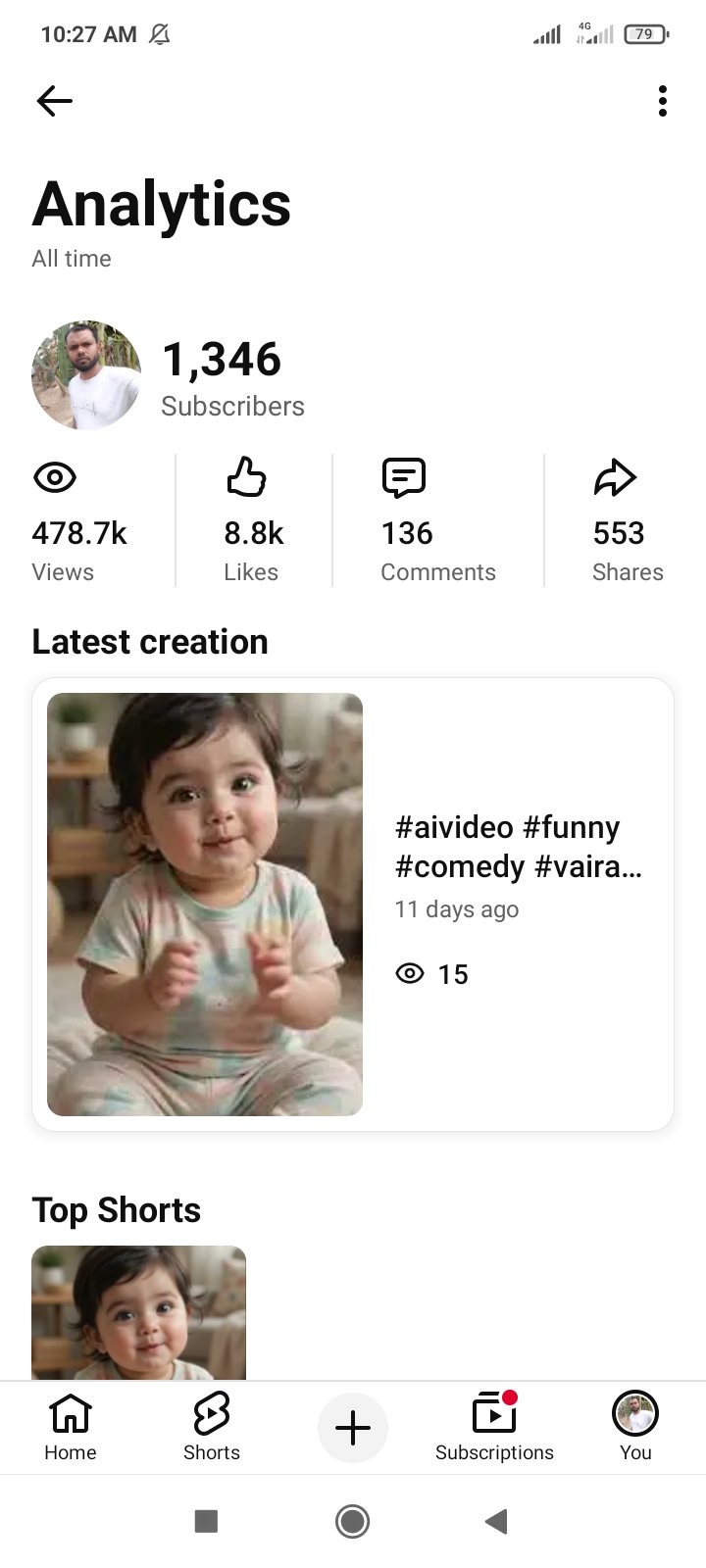Tap the Likes thumbs-up icon
Screen dimensions: 706x1568
246,477
